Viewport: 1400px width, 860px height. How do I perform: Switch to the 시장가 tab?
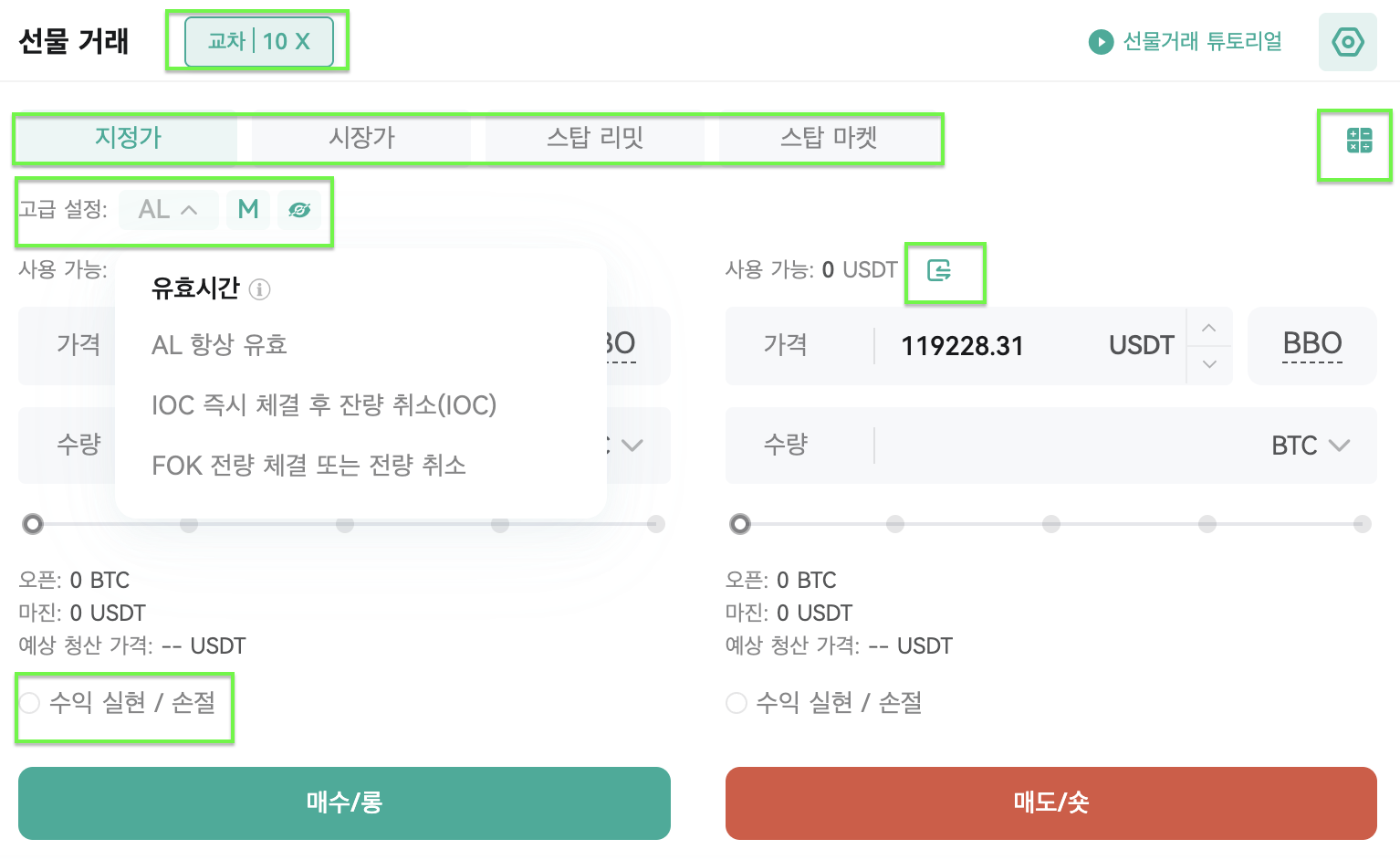pyautogui.click(x=360, y=138)
